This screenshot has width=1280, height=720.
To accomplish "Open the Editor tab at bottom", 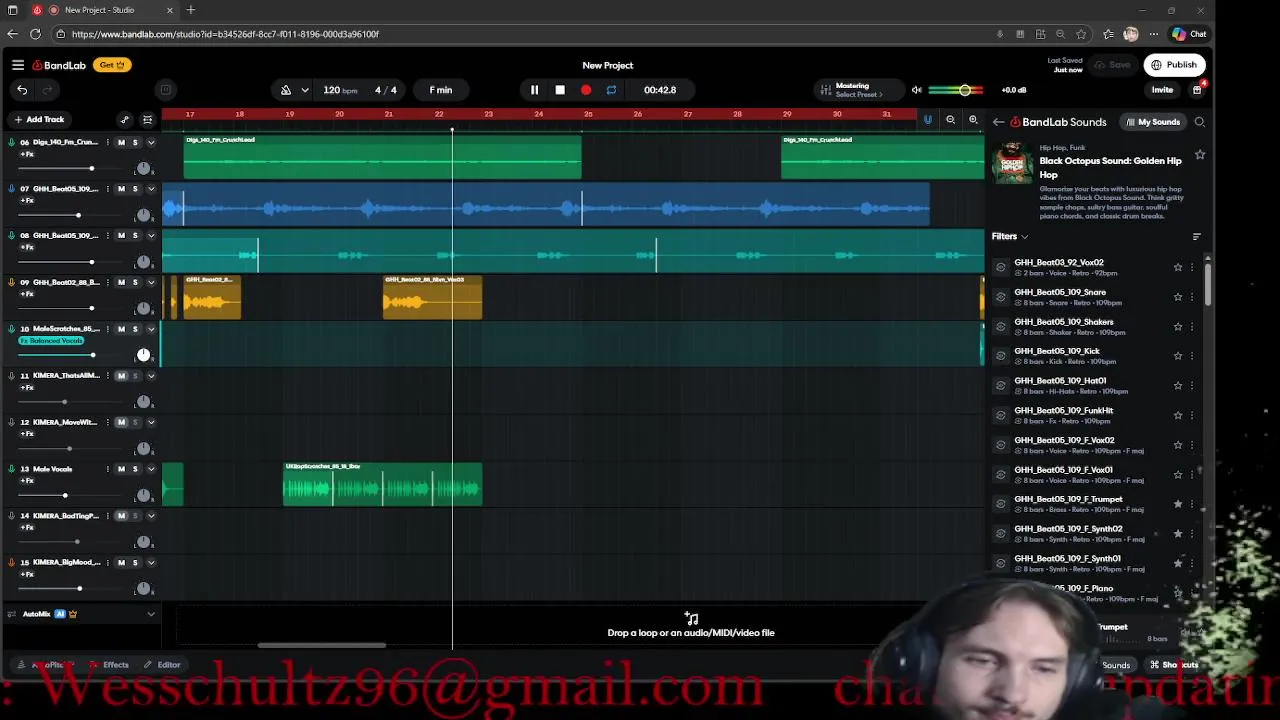I will 162,665.
